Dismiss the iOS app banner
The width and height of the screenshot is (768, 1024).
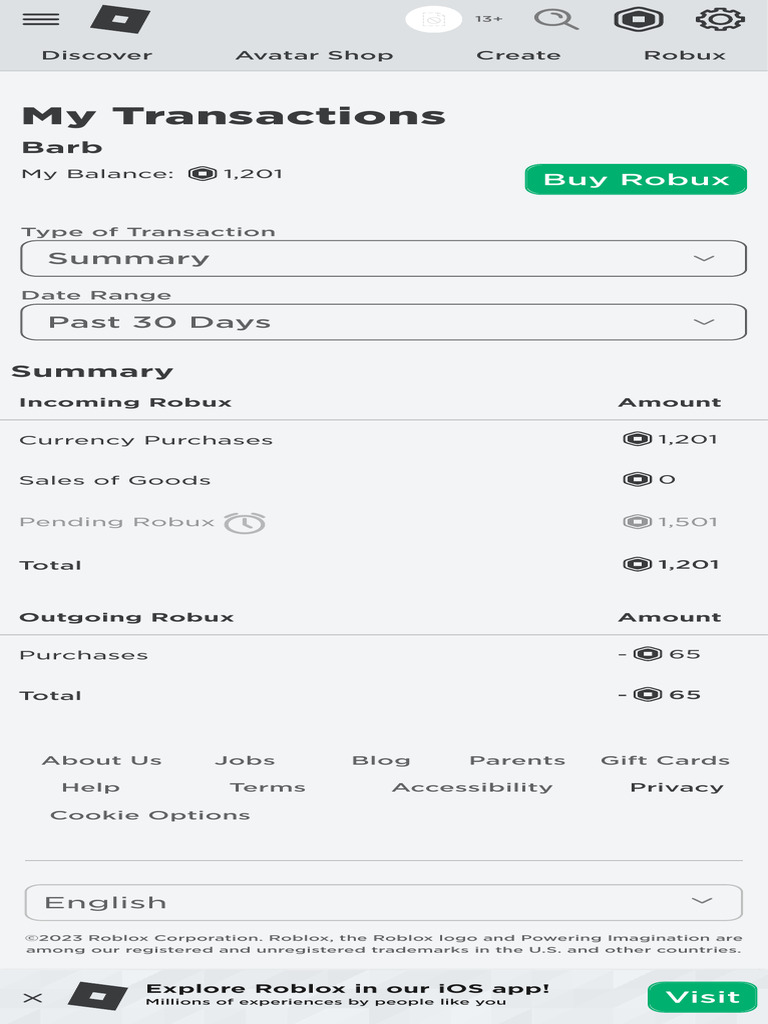[33, 997]
